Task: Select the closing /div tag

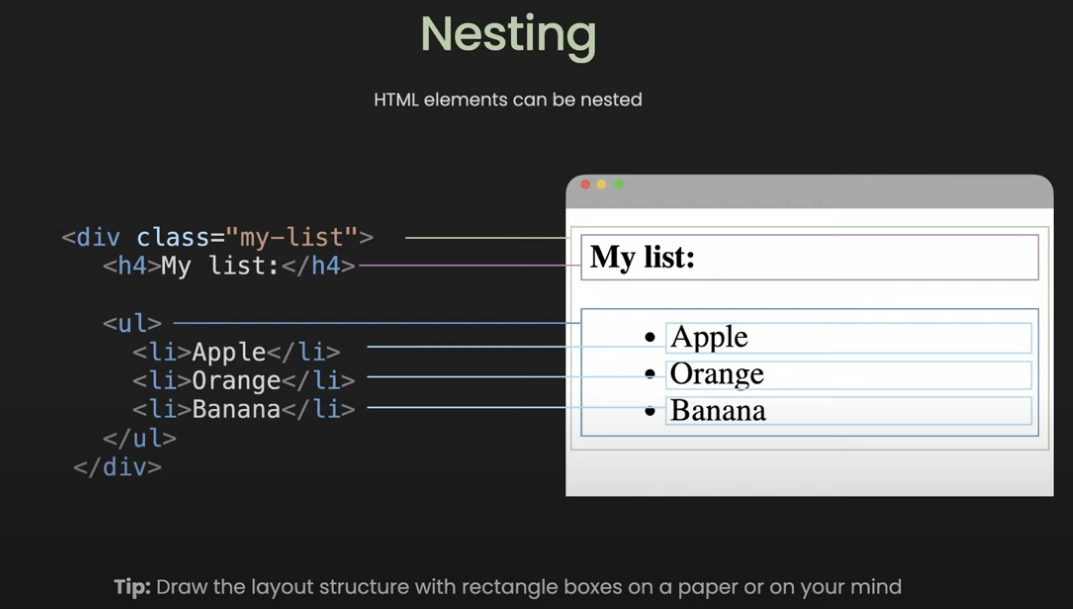Action: pos(118,467)
